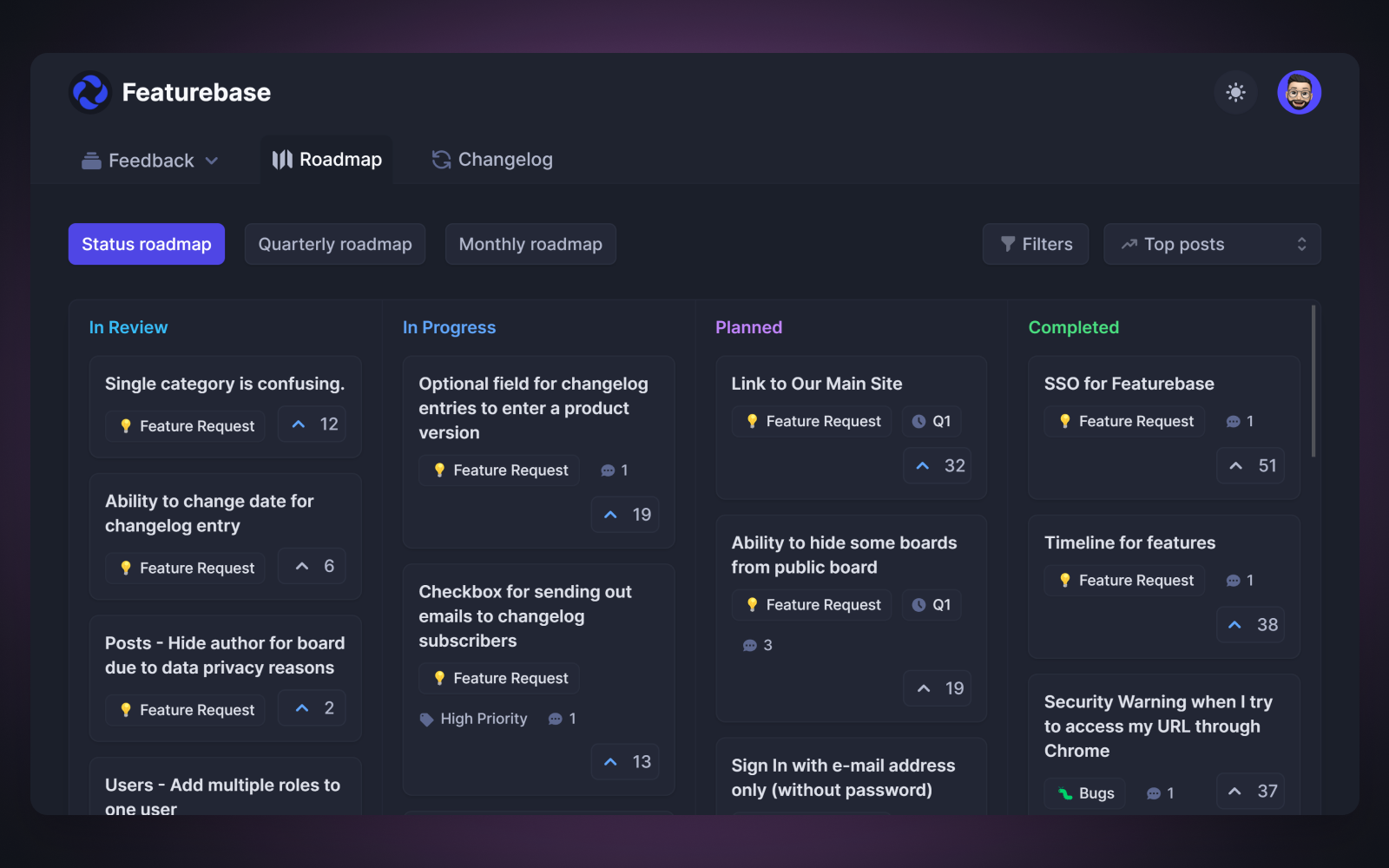Screen dimensions: 1389x868
Task: Upvote 'Optional field for changelog entries' post
Action: [625, 515]
